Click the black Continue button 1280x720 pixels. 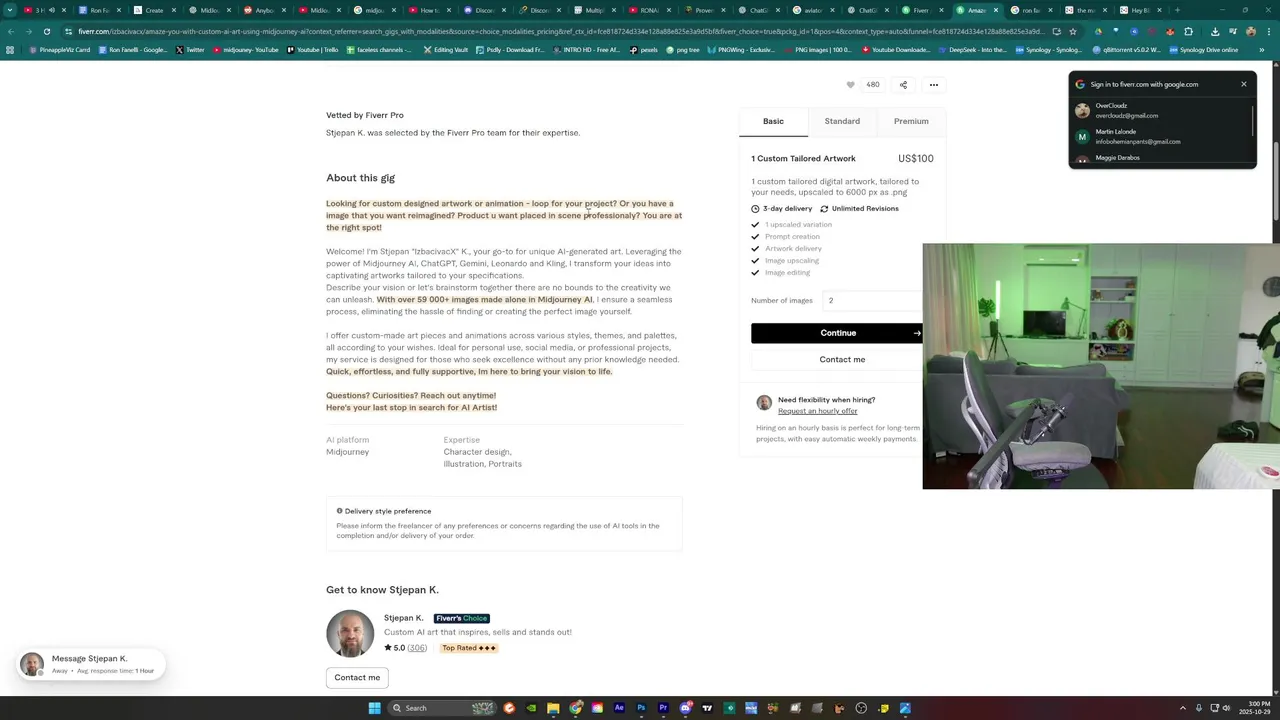point(837,333)
